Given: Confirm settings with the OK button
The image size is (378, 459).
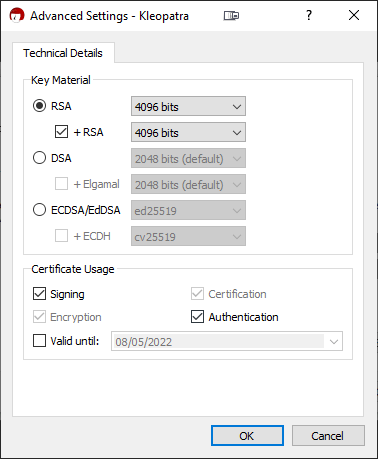Looking at the screenshot, I should coord(247,436).
